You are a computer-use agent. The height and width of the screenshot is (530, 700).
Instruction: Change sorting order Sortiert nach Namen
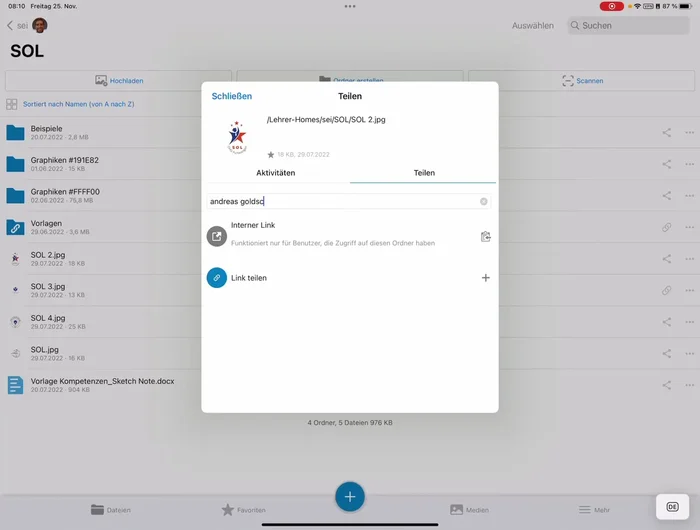78,104
